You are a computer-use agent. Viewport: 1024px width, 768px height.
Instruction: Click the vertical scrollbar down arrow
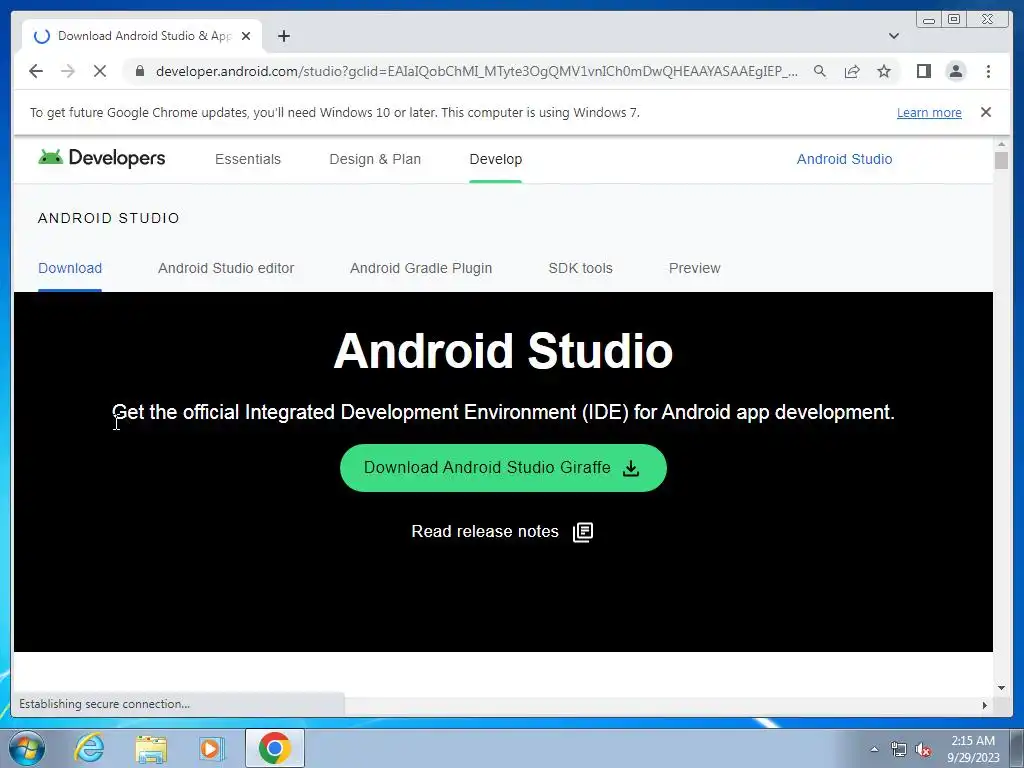pyautogui.click(x=1001, y=688)
